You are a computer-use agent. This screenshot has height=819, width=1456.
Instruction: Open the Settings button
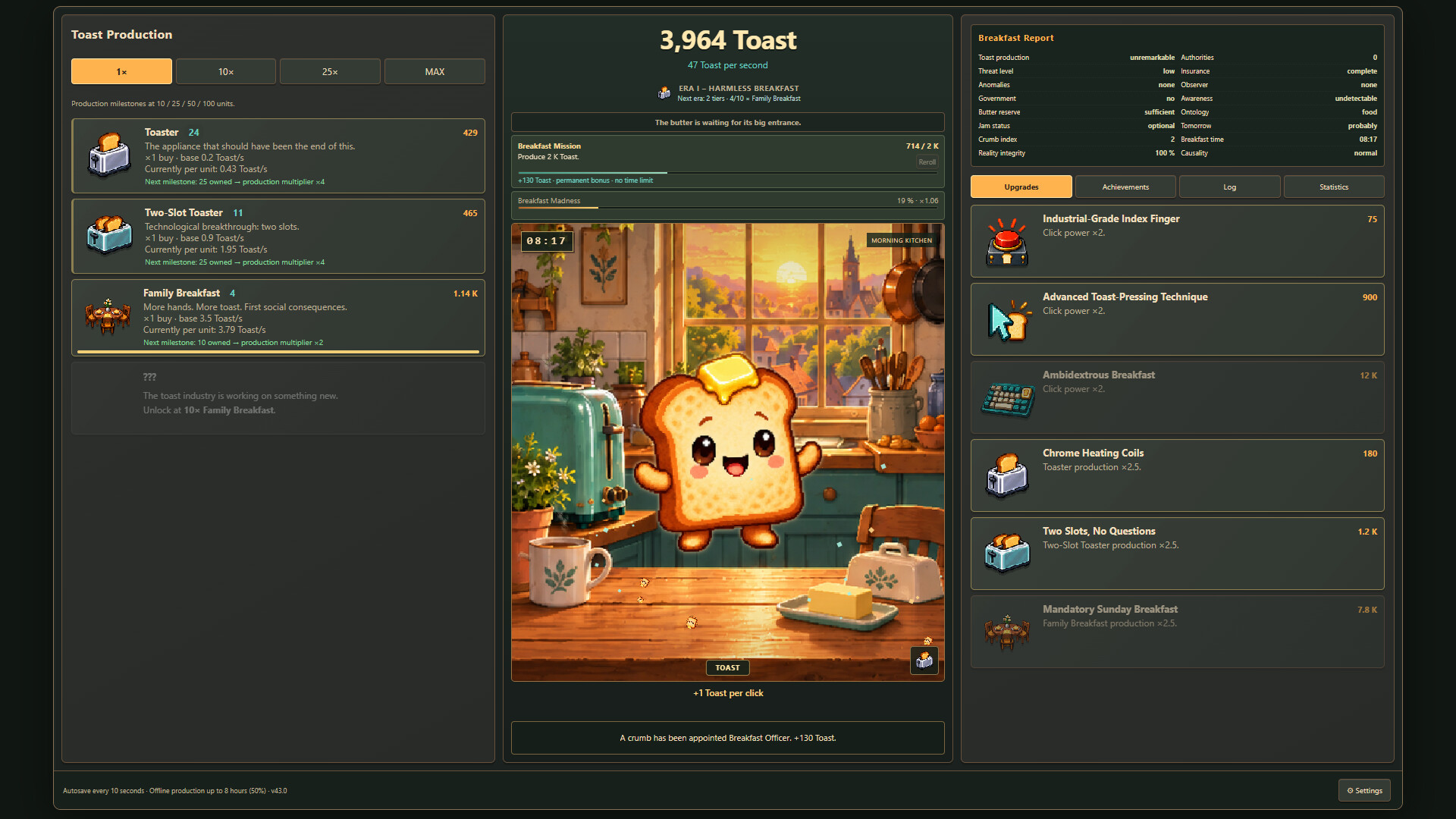coord(1364,790)
